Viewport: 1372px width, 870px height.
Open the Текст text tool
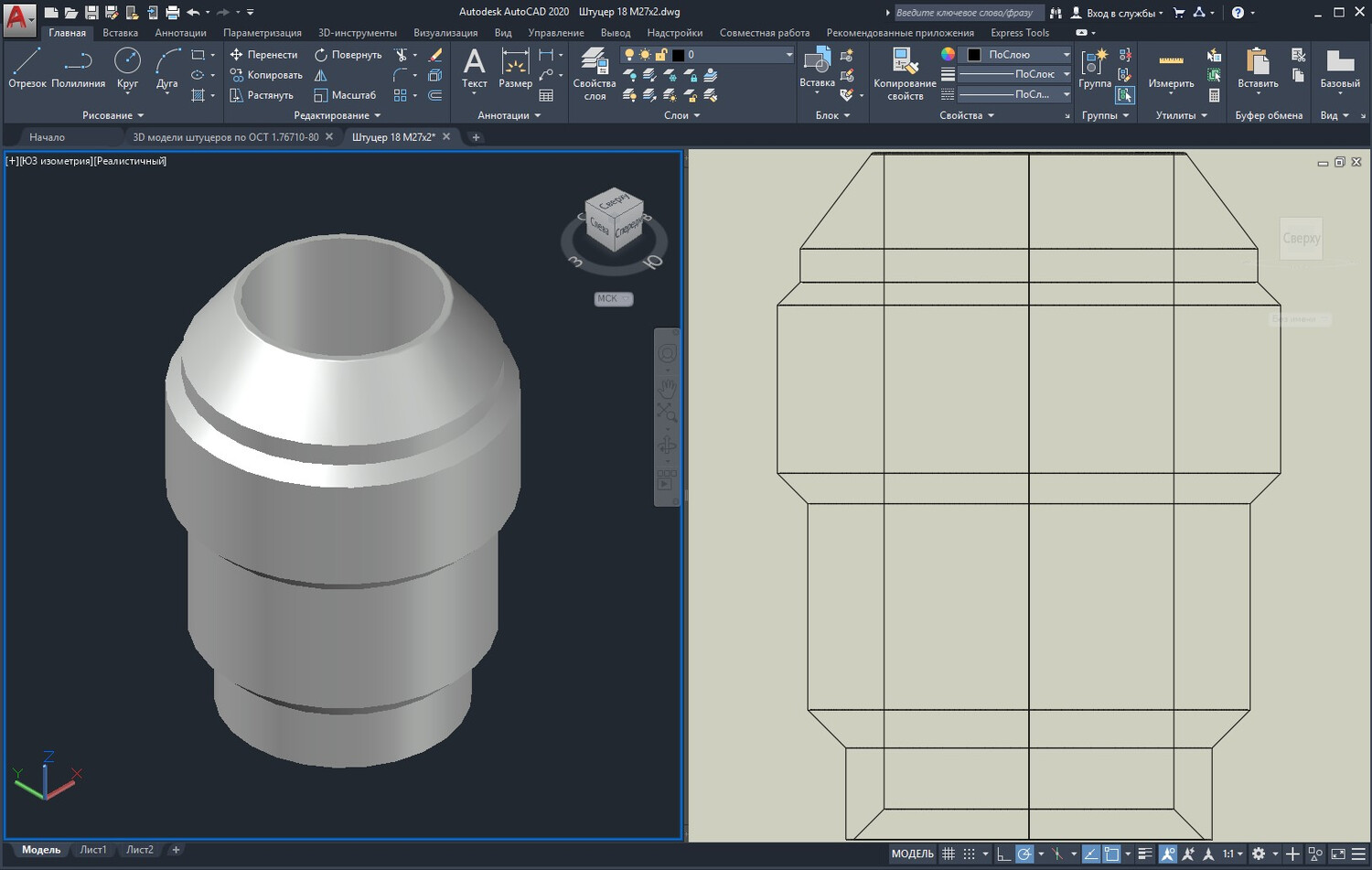[474, 70]
